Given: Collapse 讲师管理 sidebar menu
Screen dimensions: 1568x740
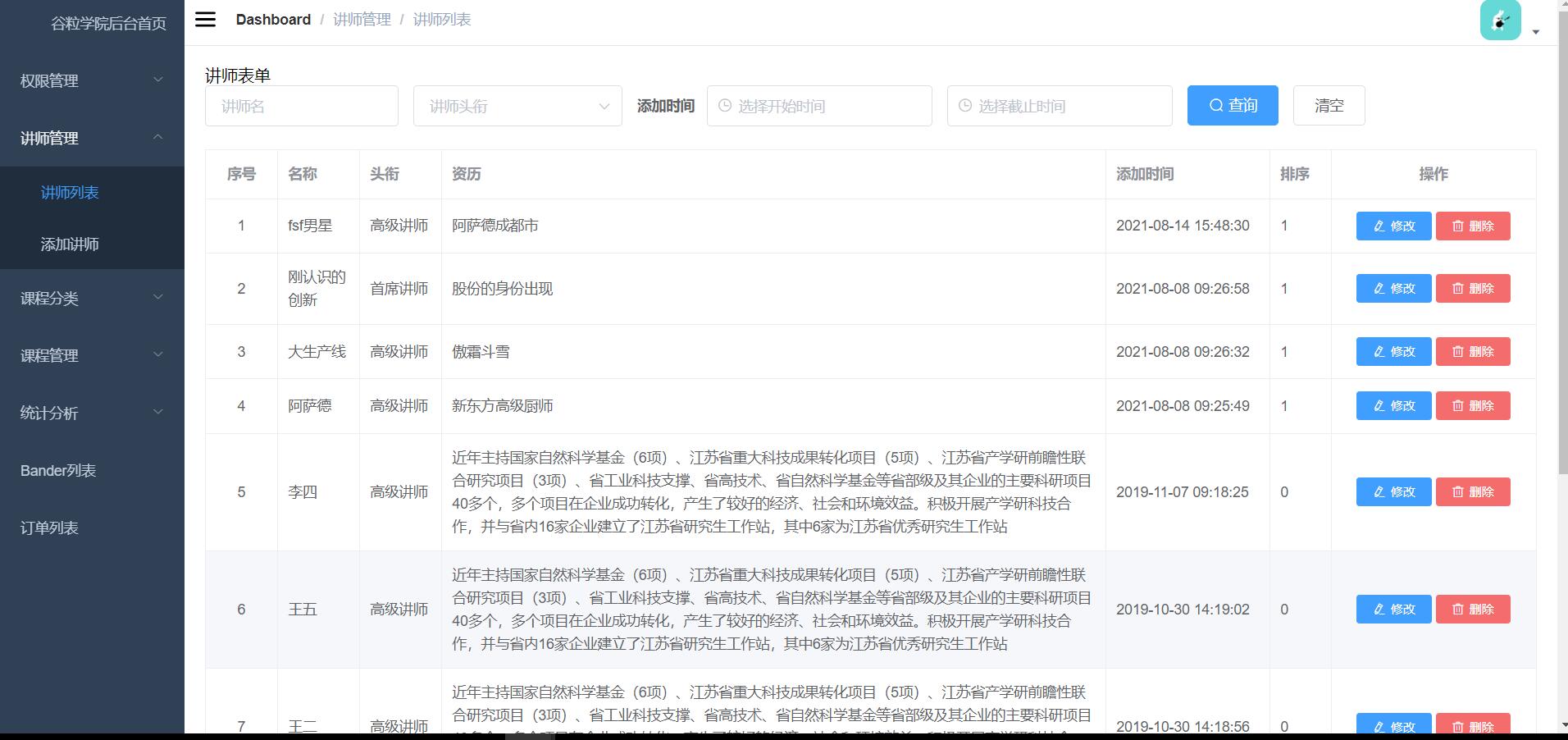Looking at the screenshot, I should 92,138.
